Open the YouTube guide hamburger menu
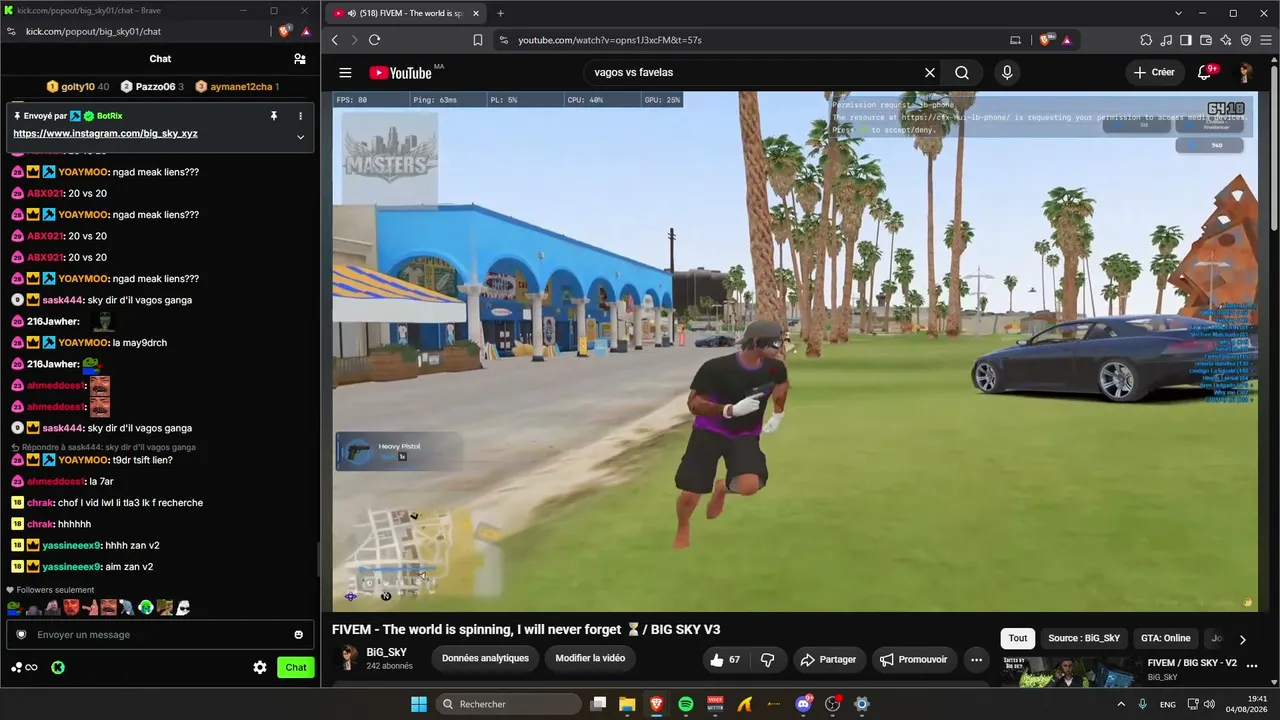The image size is (1280, 720). point(345,73)
